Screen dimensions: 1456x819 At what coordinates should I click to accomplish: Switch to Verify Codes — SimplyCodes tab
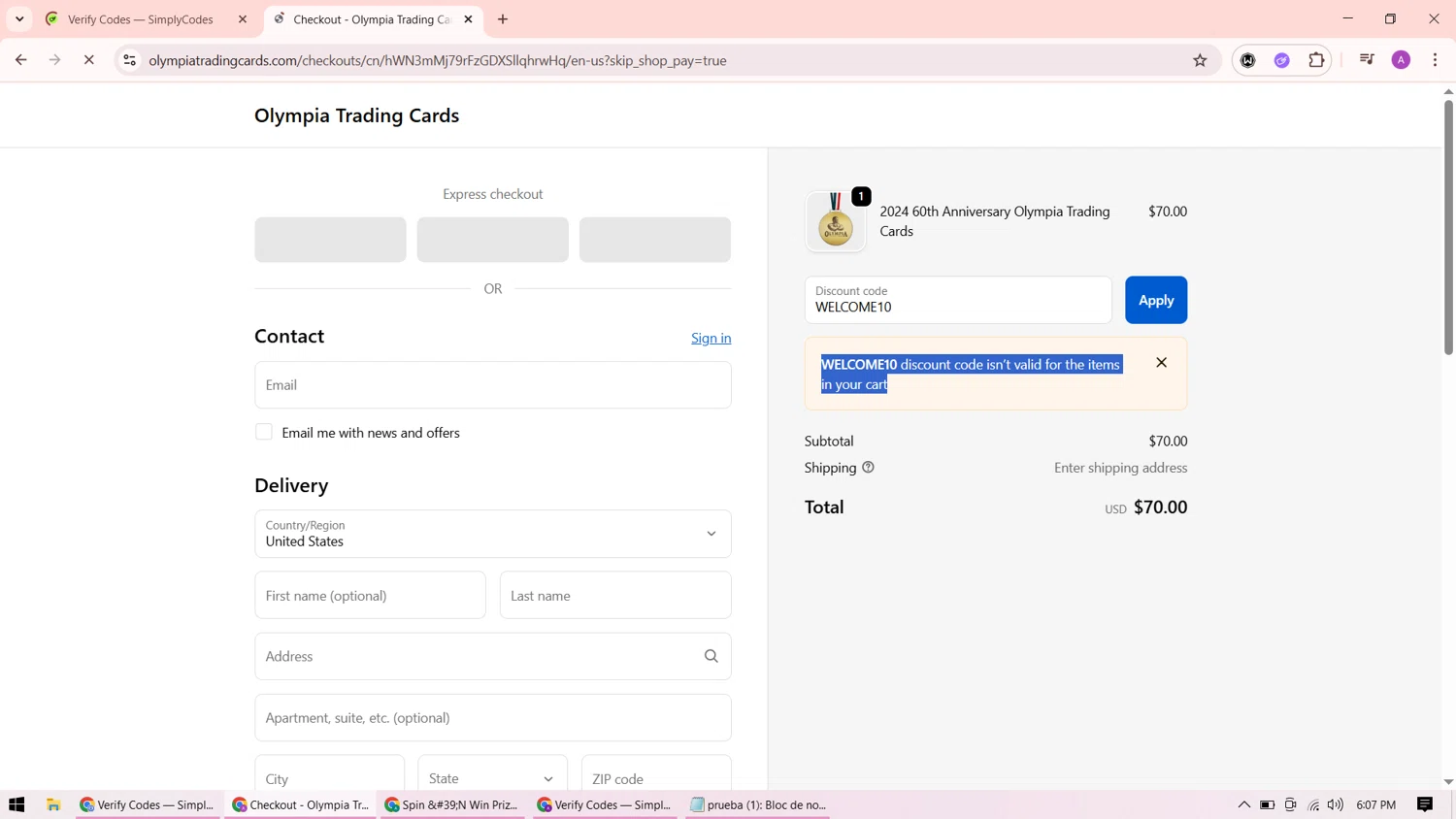146,19
